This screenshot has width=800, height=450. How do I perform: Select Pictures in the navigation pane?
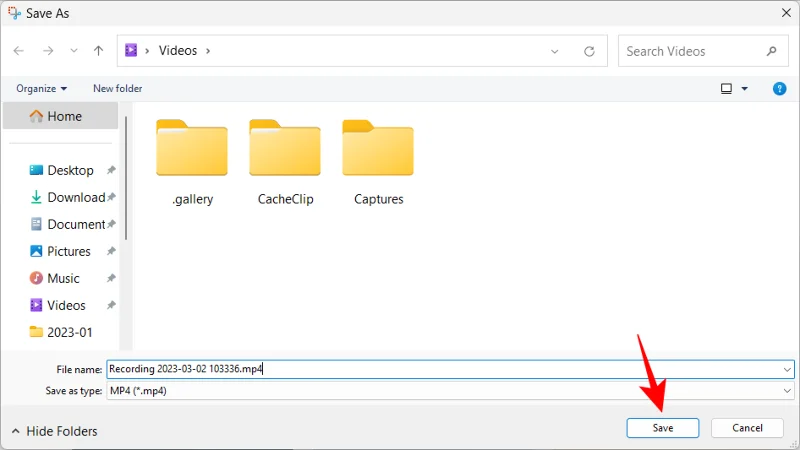70,252
